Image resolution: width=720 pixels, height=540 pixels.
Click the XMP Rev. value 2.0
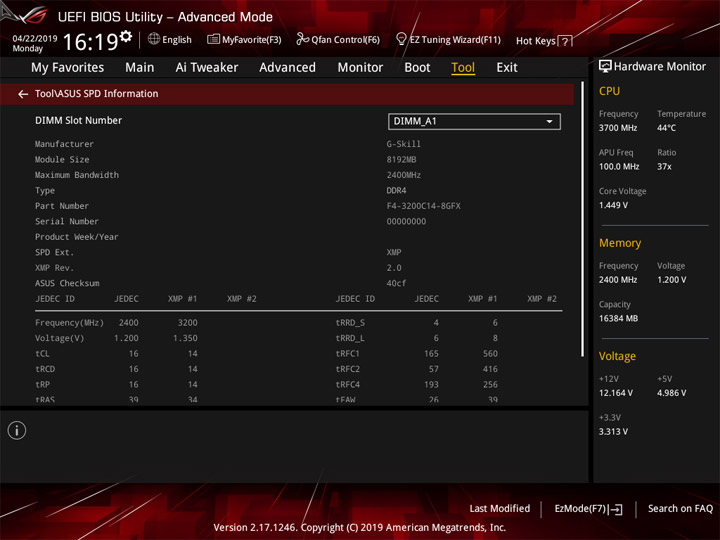(394, 268)
